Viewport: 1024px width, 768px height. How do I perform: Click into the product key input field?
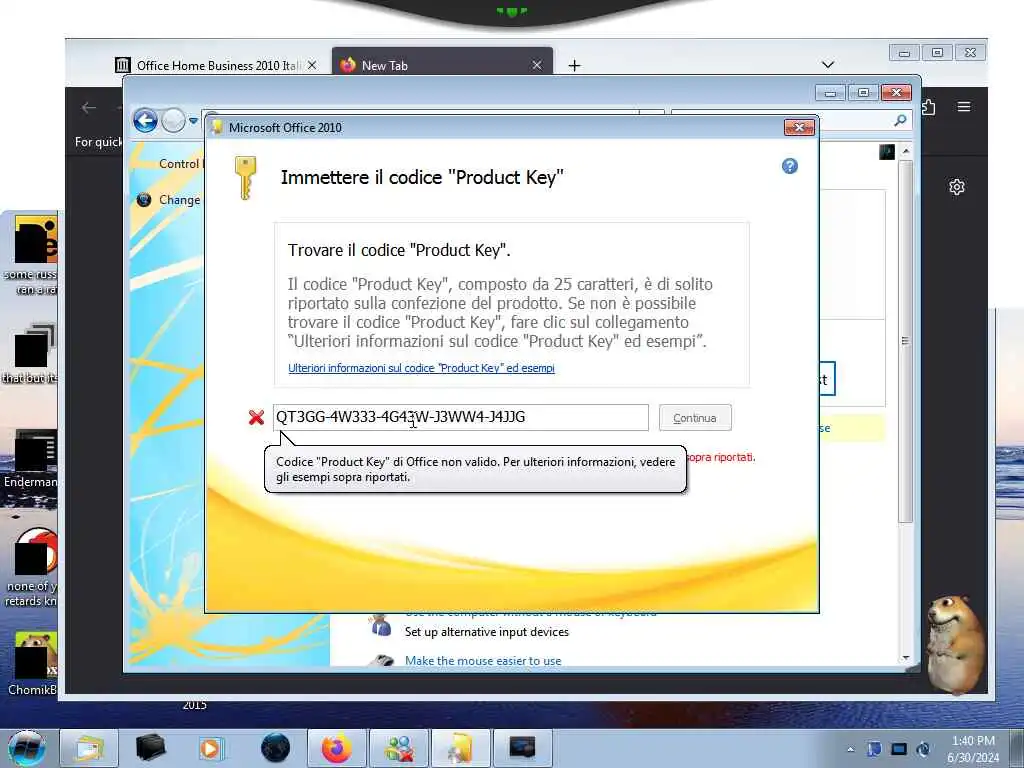(461, 417)
